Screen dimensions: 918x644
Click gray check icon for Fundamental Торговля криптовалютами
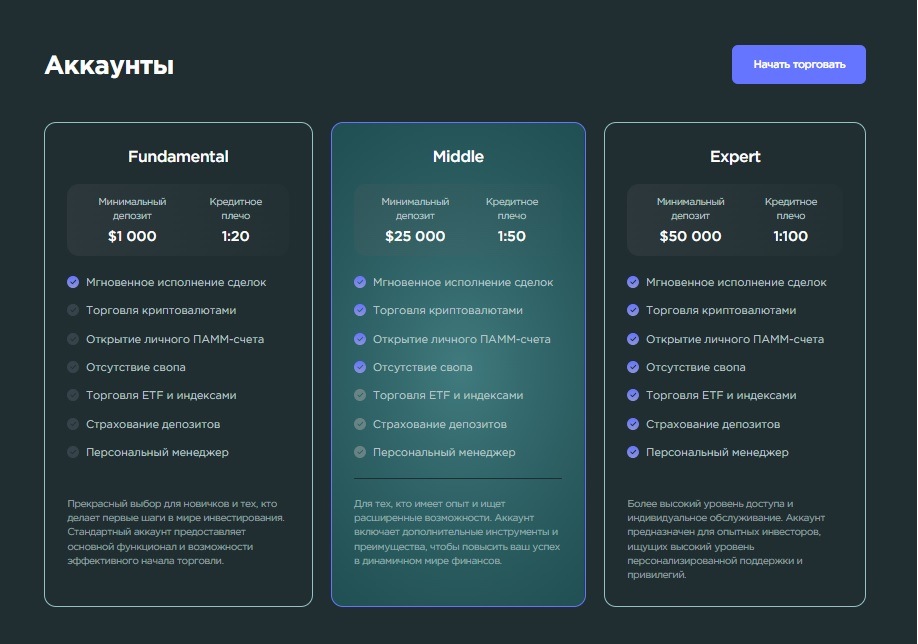[73, 310]
